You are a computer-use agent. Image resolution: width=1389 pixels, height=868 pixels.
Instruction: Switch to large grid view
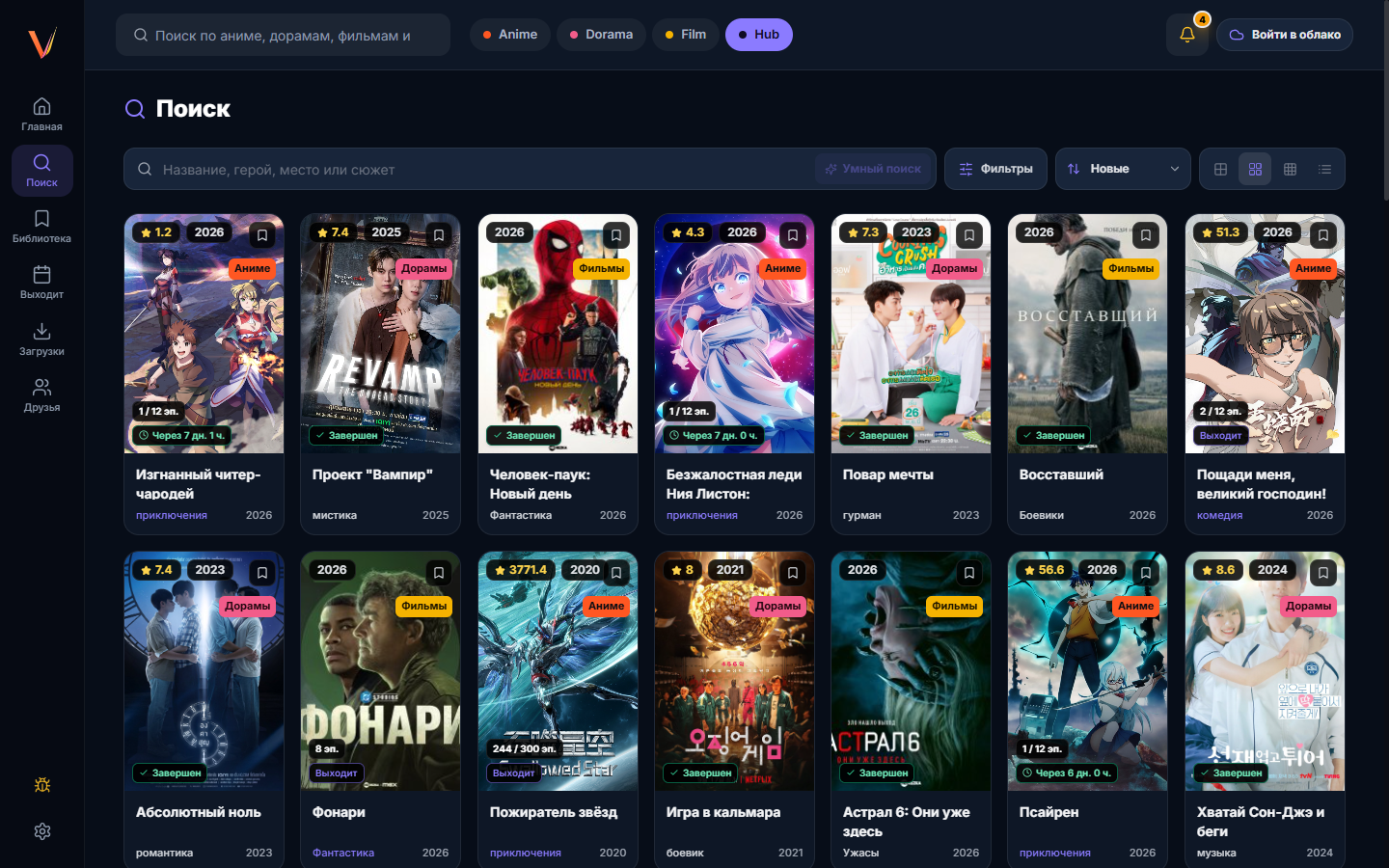point(1220,169)
